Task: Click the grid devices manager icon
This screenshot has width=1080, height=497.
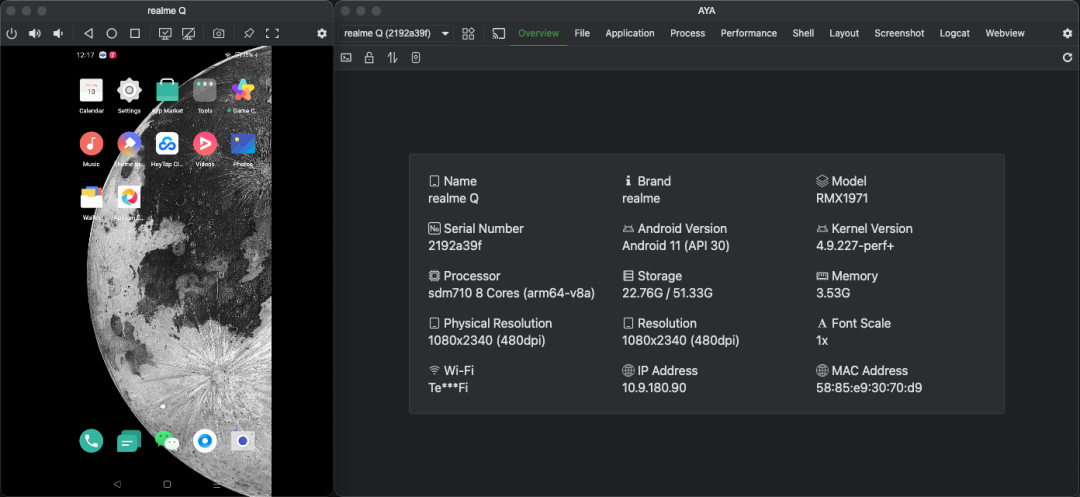Action: click(468, 33)
